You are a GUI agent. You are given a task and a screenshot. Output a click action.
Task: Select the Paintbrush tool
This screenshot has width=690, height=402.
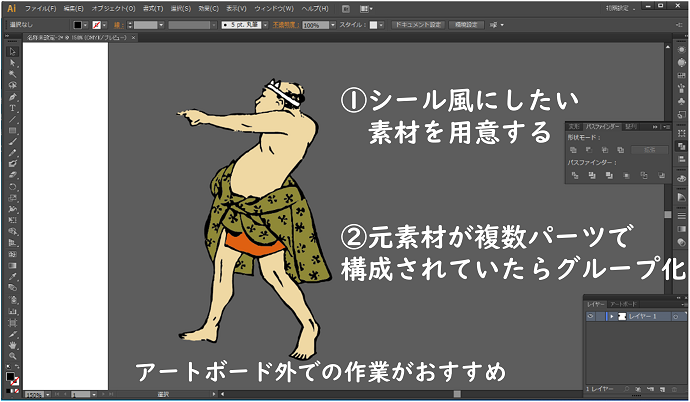click(x=12, y=142)
